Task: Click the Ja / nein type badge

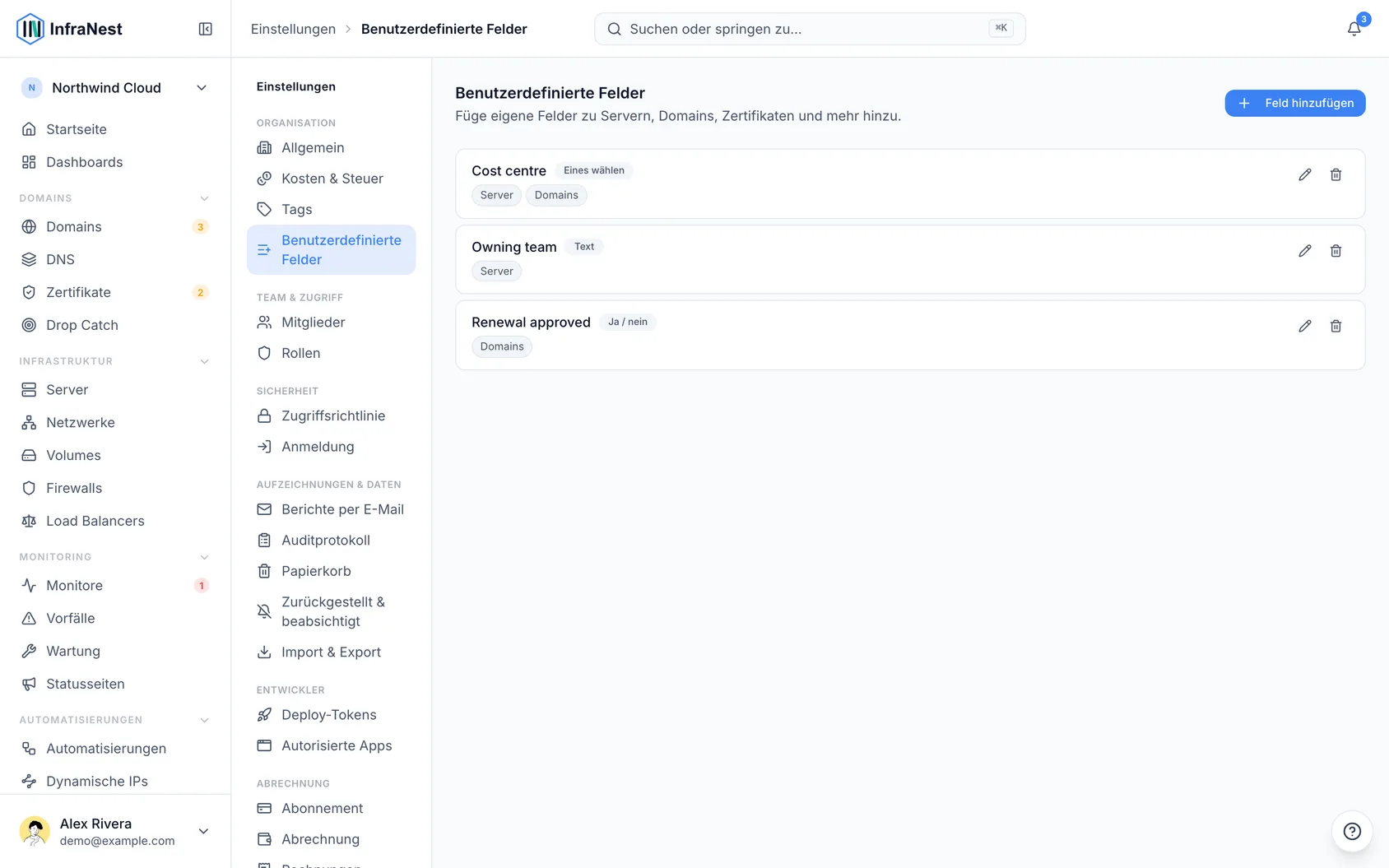Action: point(628,322)
